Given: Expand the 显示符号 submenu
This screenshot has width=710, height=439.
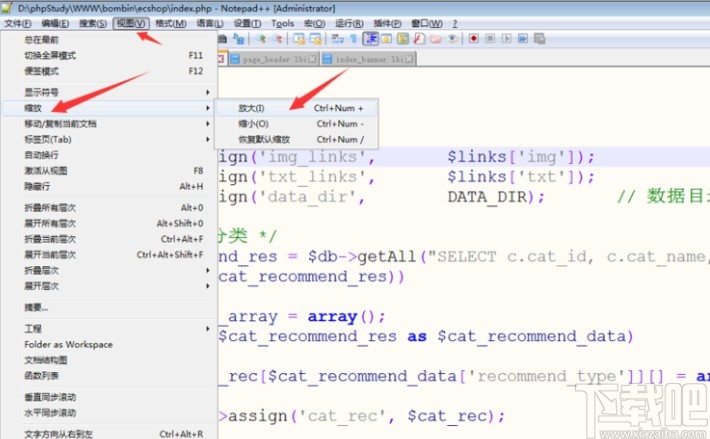Looking at the screenshot, I should click(110, 92).
